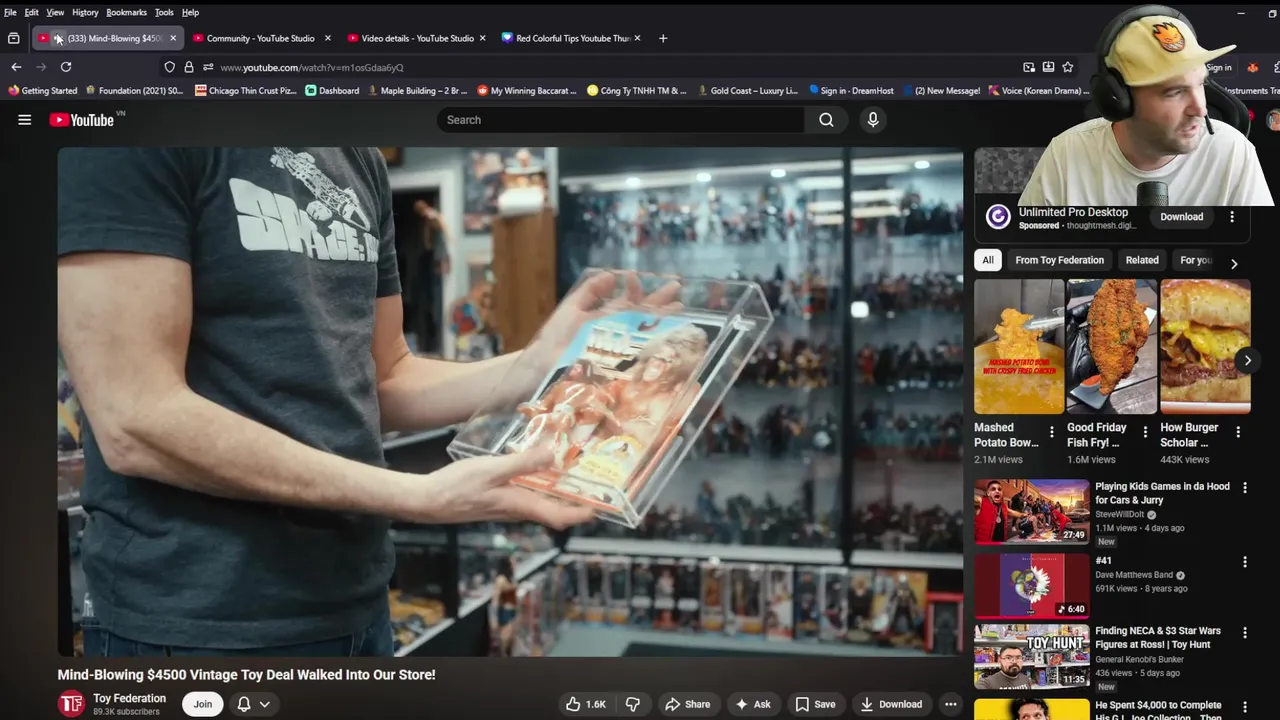The width and height of the screenshot is (1280, 720).
Task: Click the Ask button
Action: [x=752, y=704]
